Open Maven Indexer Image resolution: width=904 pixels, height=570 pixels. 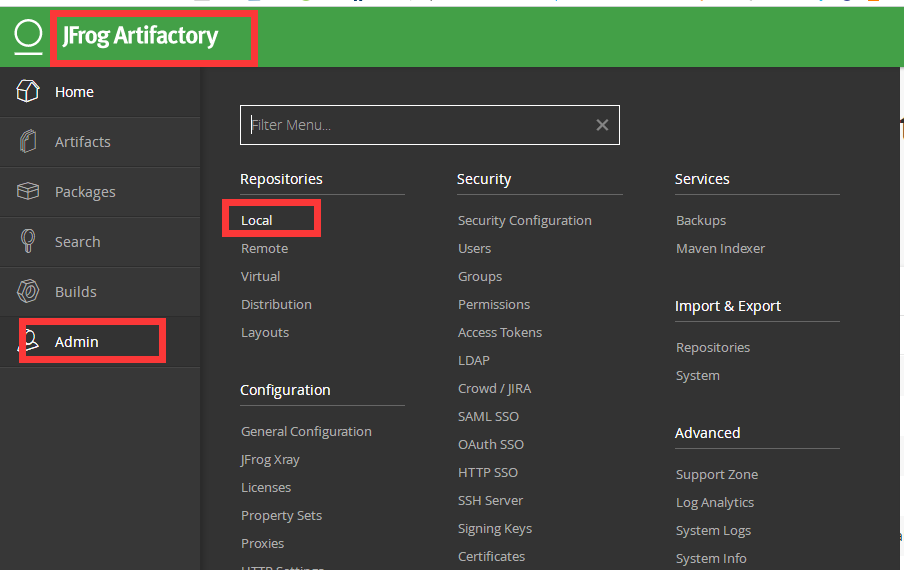[x=720, y=248]
